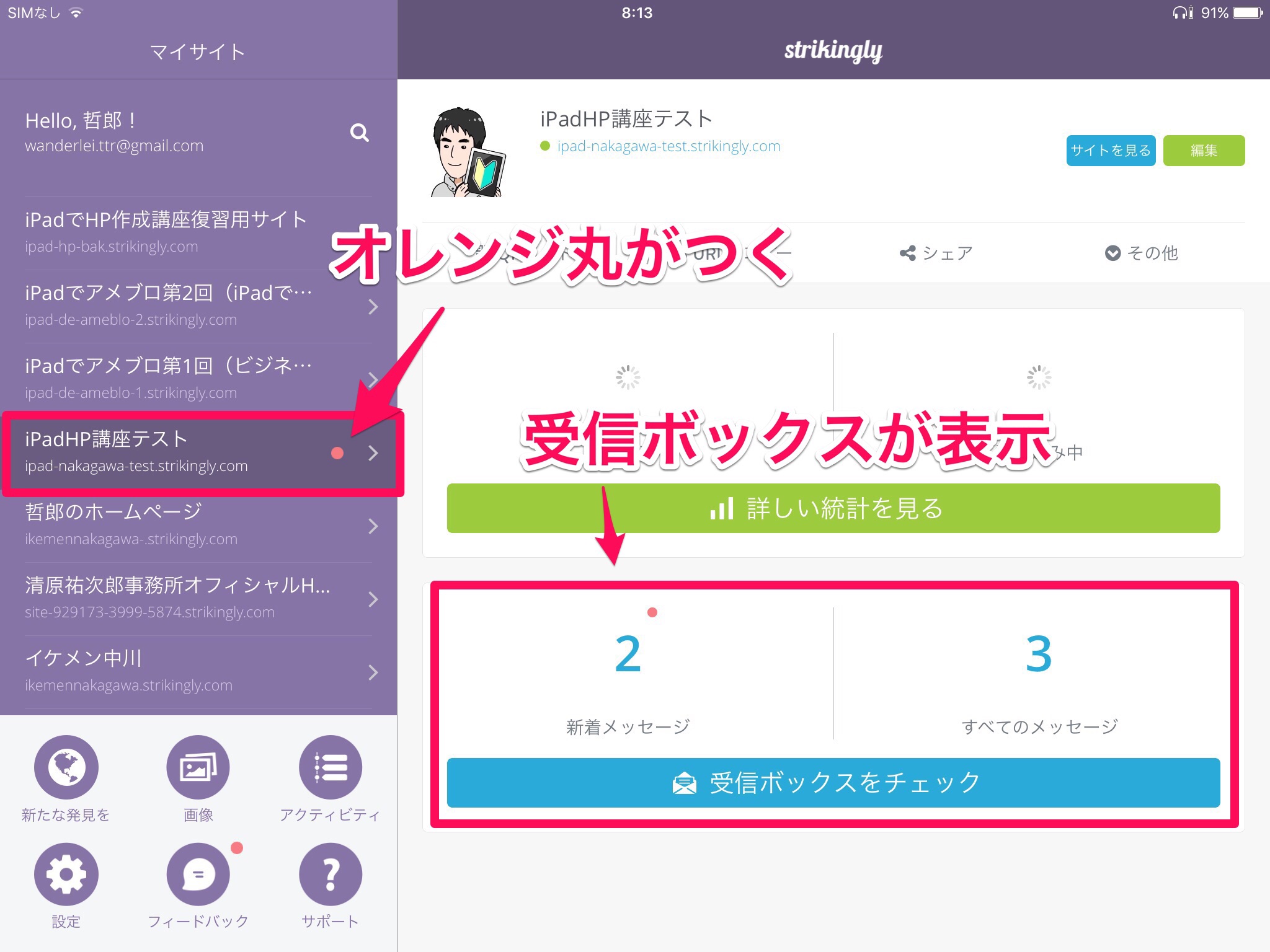The height and width of the screenshot is (952, 1270).
Task: Select iPadでアメブロ第2回 site entry
Action: (x=169, y=305)
